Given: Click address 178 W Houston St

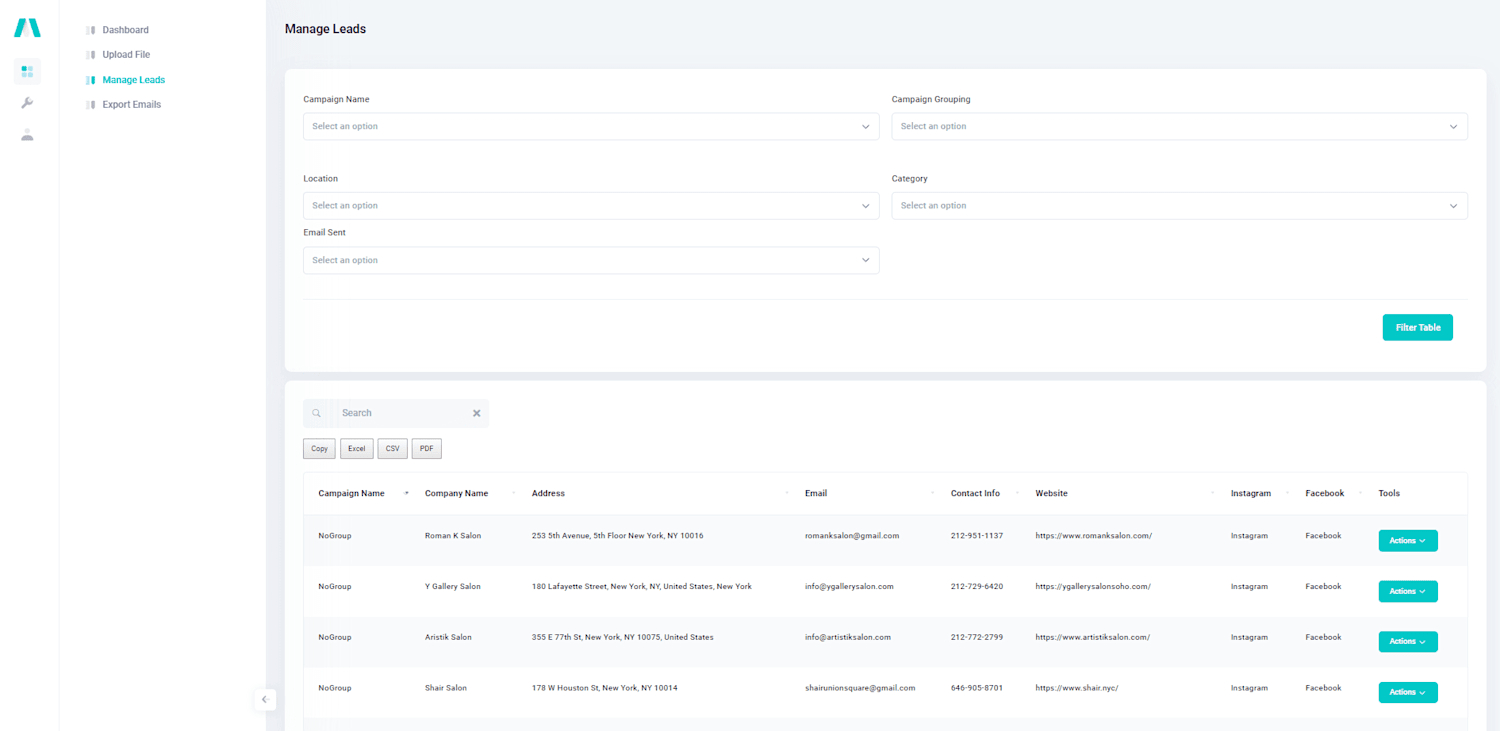Looking at the screenshot, I should [605, 688].
